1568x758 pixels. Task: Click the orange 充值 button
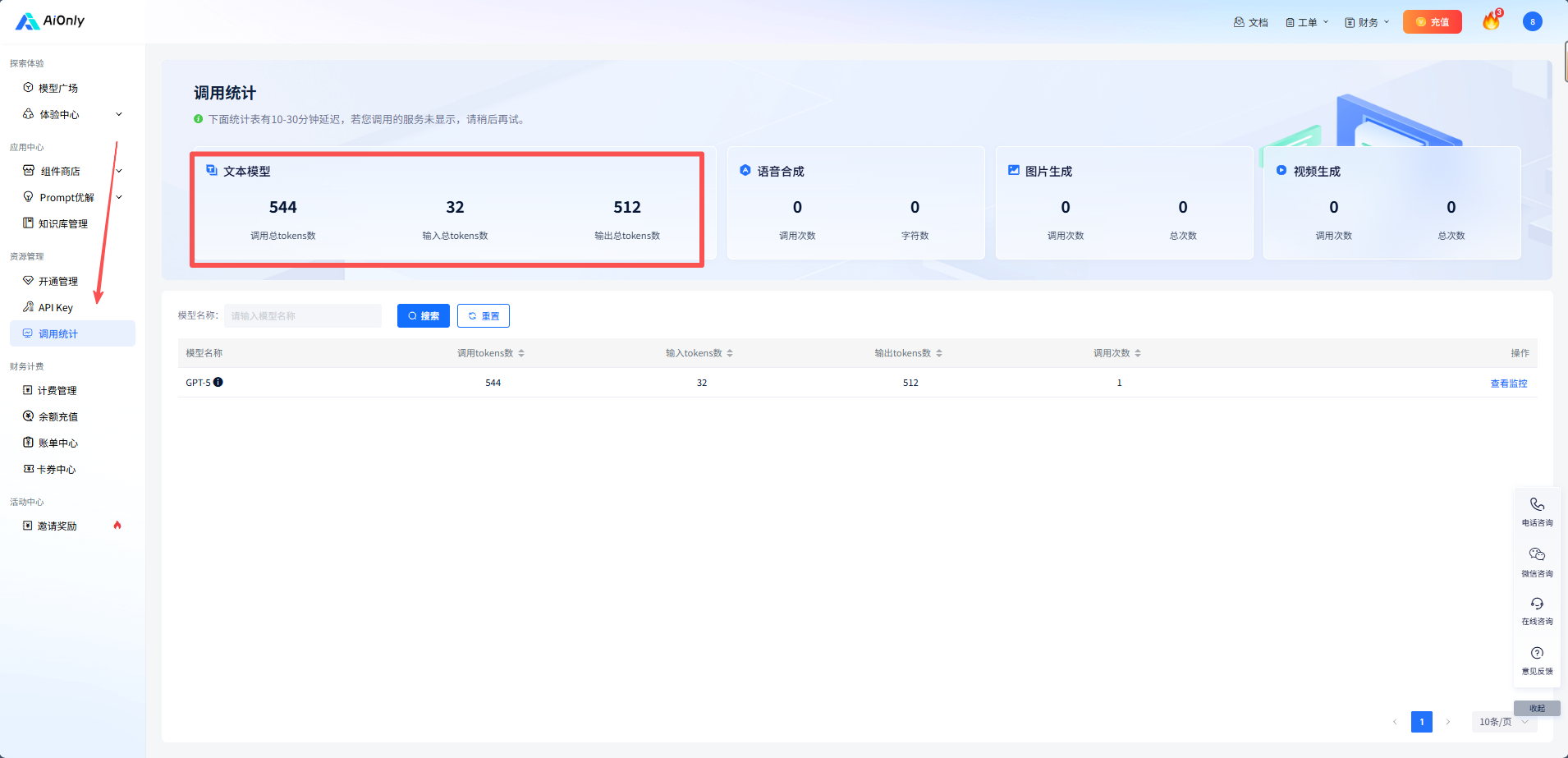(x=1433, y=22)
